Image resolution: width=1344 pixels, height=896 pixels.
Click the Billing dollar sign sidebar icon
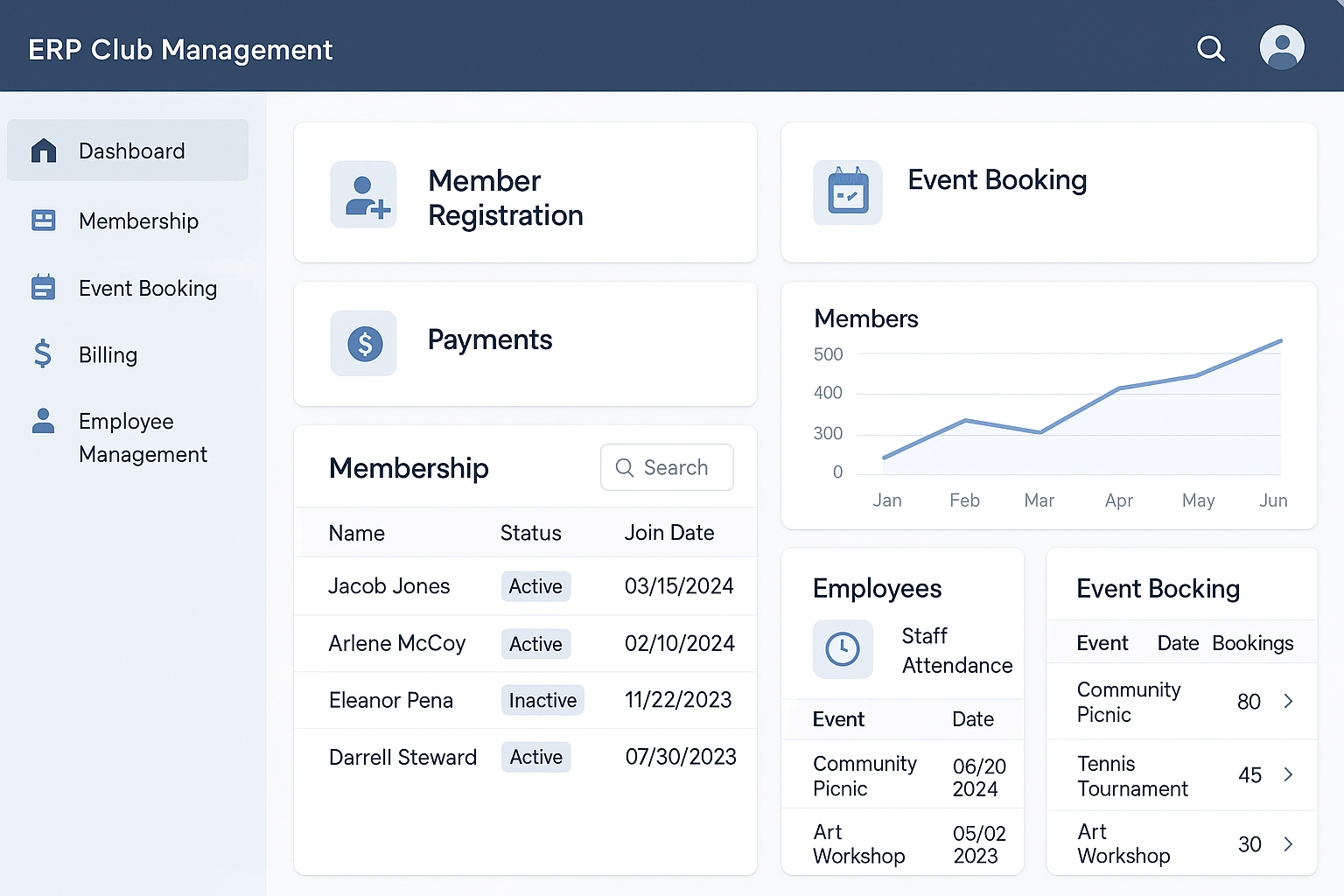pos(43,354)
